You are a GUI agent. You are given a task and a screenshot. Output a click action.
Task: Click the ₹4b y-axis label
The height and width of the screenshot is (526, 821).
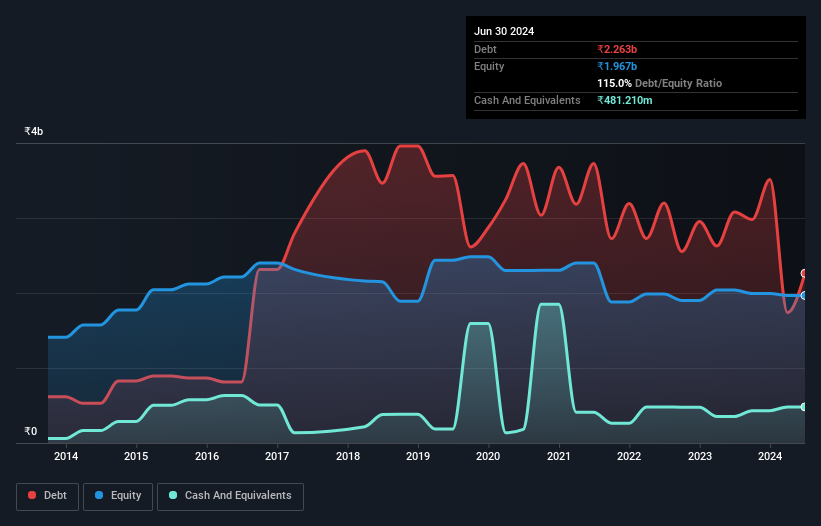(34, 131)
